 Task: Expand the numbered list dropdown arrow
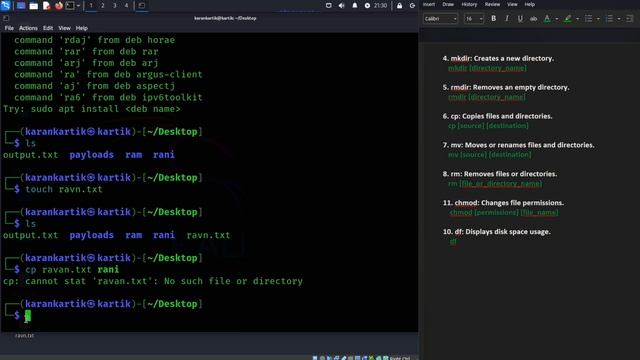[619, 19]
